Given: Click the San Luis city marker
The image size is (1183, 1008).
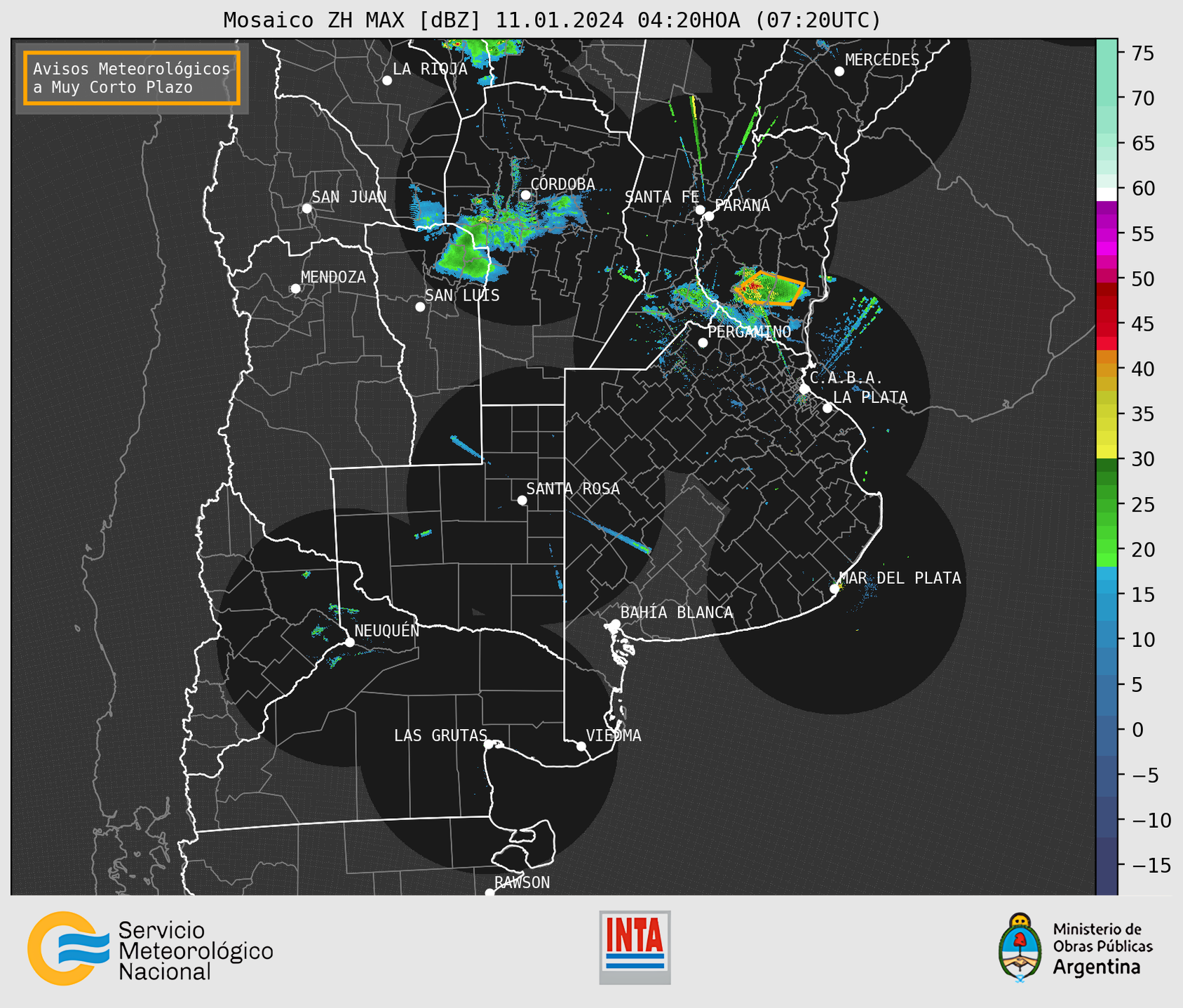Looking at the screenshot, I should pos(420,307).
